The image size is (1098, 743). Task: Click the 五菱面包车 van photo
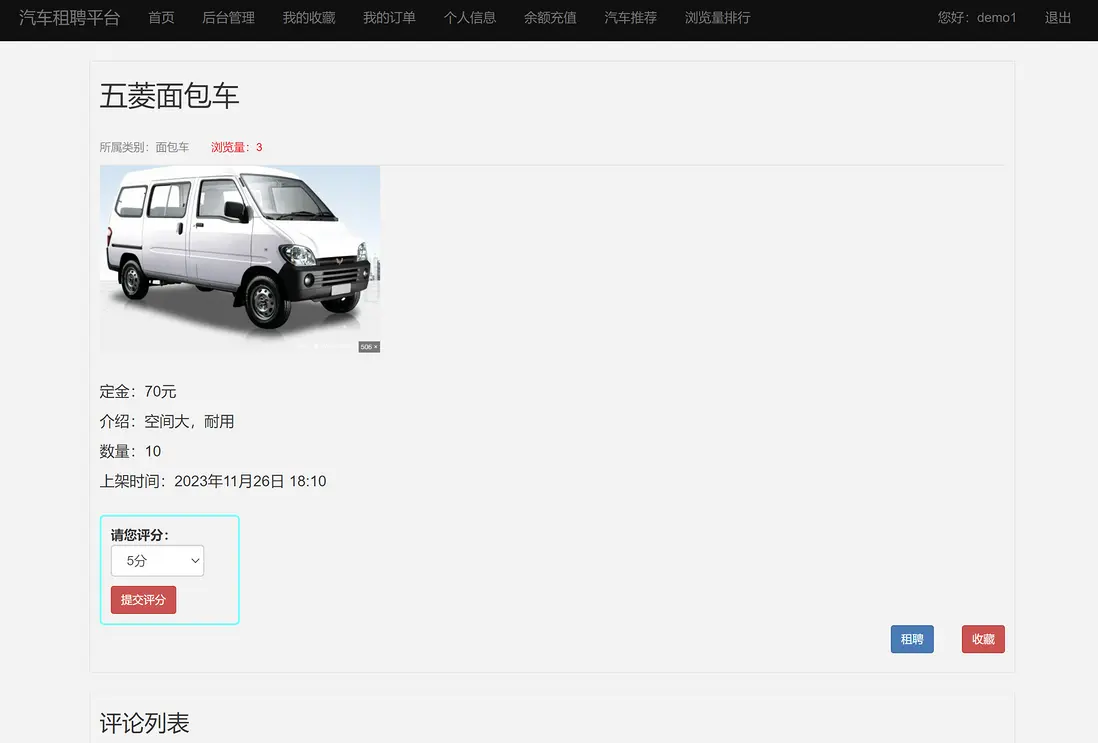[240, 259]
